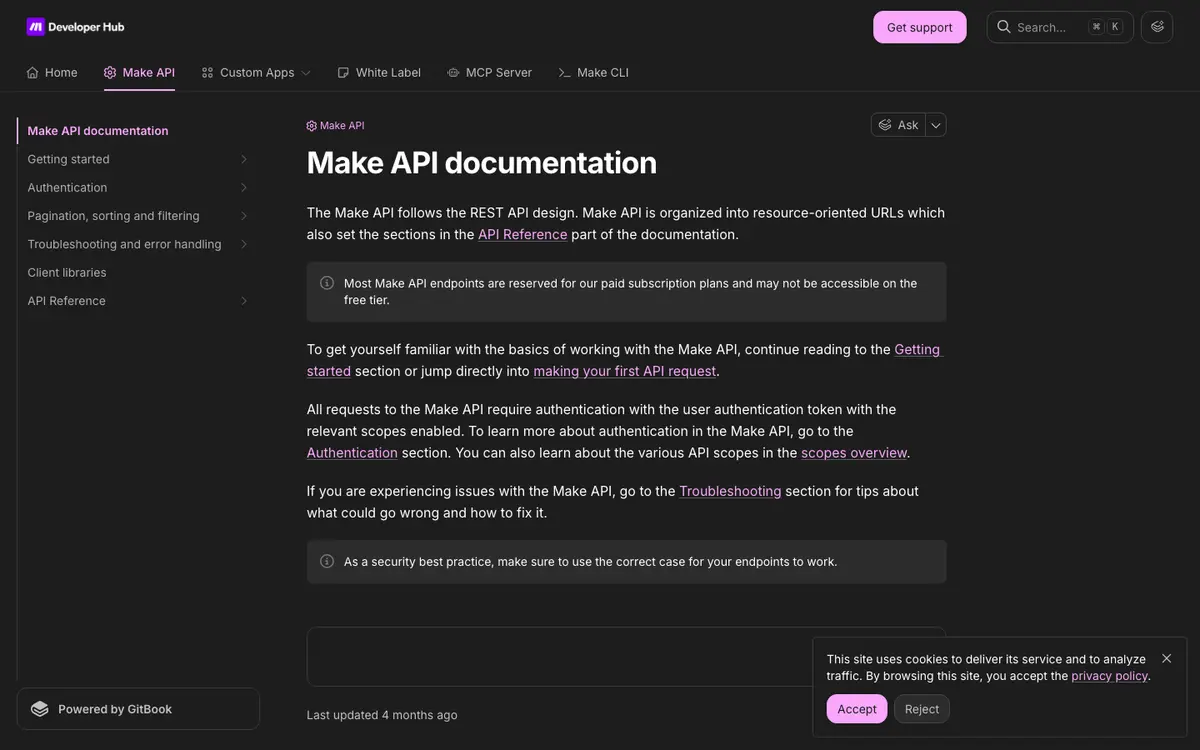
Task: Open the Custom Apps dropdown arrow
Action: 306,73
